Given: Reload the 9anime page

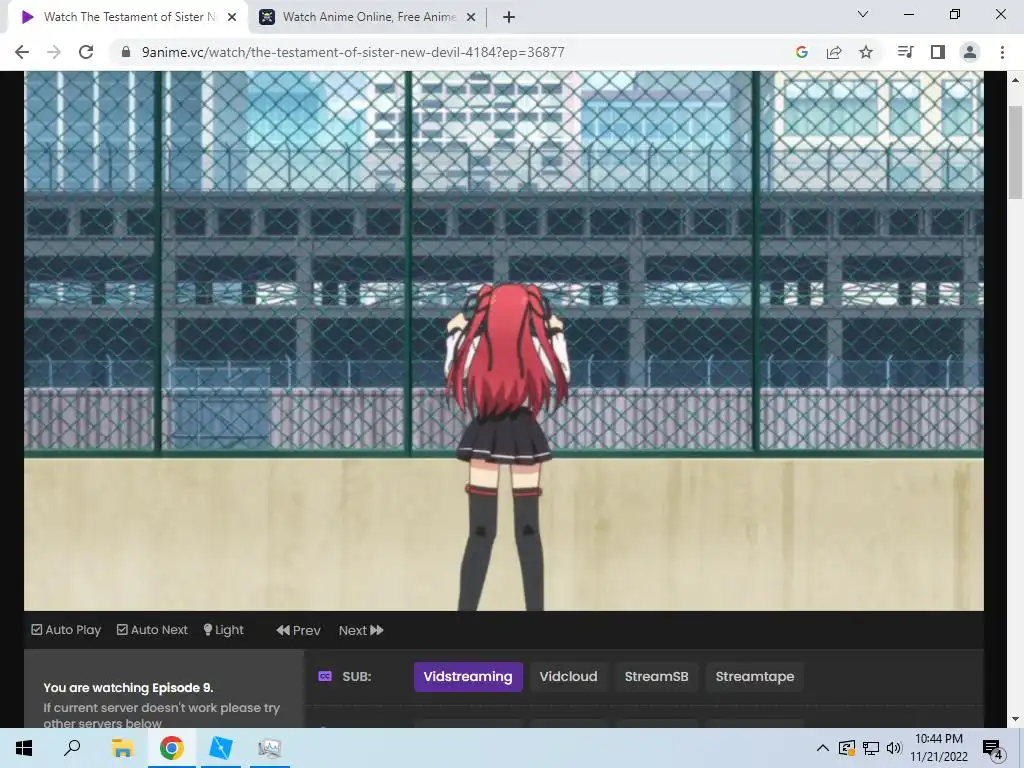Looking at the screenshot, I should pyautogui.click(x=86, y=52).
